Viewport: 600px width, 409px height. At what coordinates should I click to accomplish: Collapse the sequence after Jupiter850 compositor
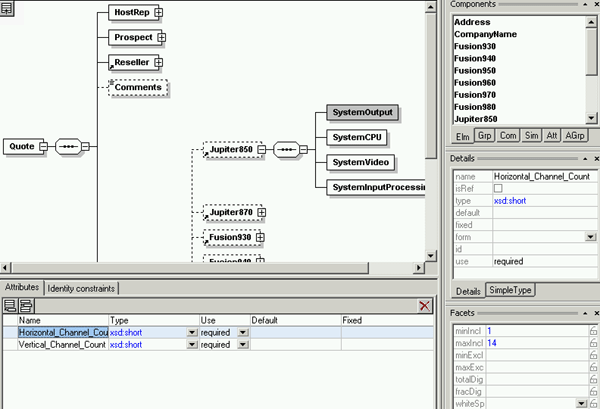coord(303,149)
